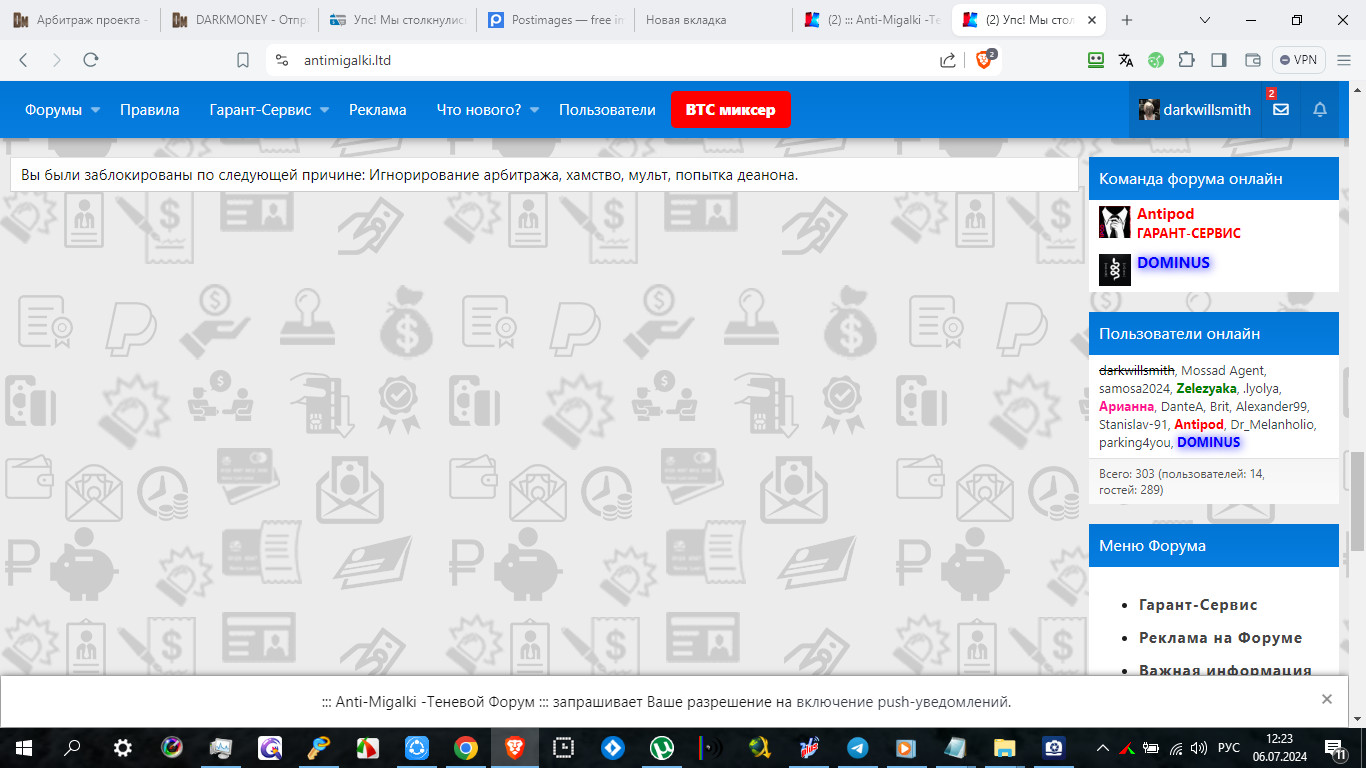
Task: Open the Гарант-Сервис nav item
Action: (260, 110)
